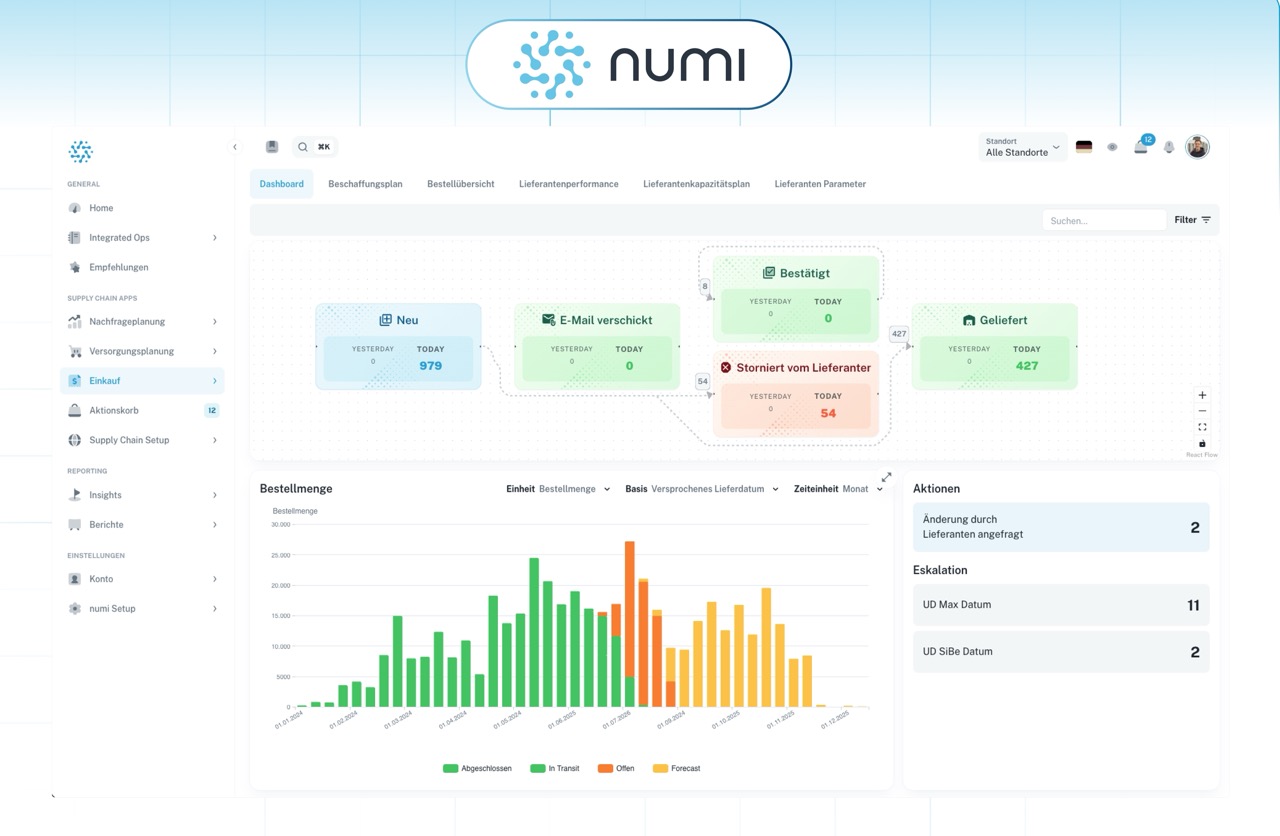Expand Konto submenu chevron
Screen dimensions: 1280x836
tap(215, 579)
